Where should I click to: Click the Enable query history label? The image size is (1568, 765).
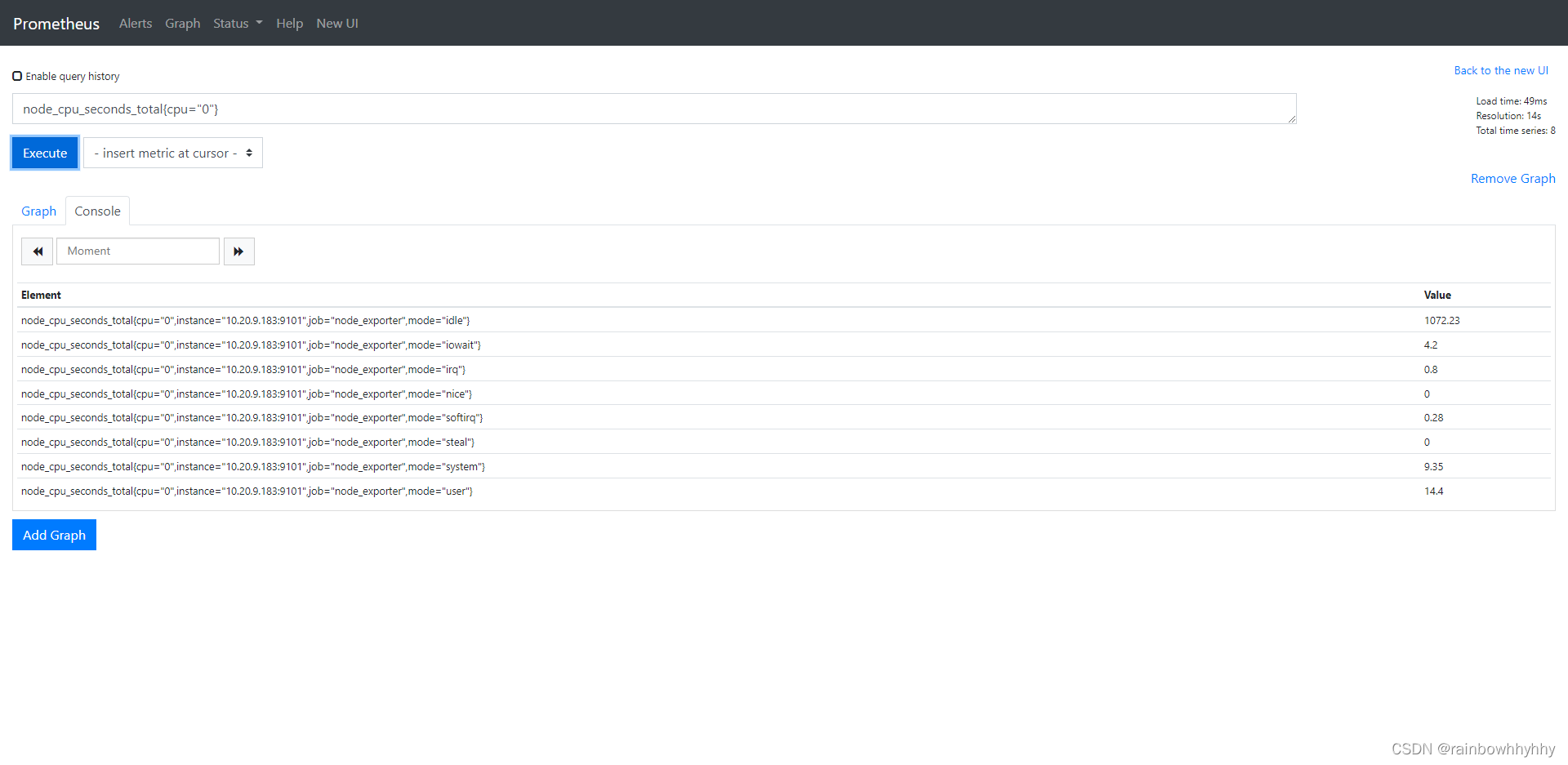(x=73, y=76)
